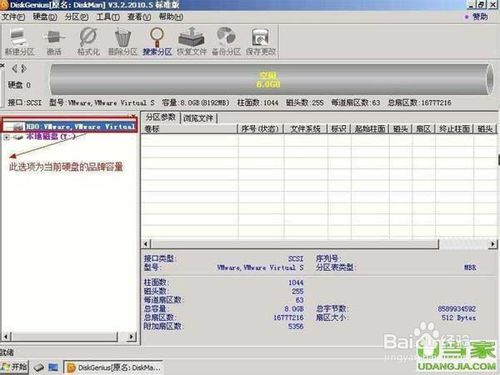500x375 pixels.
Task: Go to previous disk with left arrow
Action: [14, 69]
